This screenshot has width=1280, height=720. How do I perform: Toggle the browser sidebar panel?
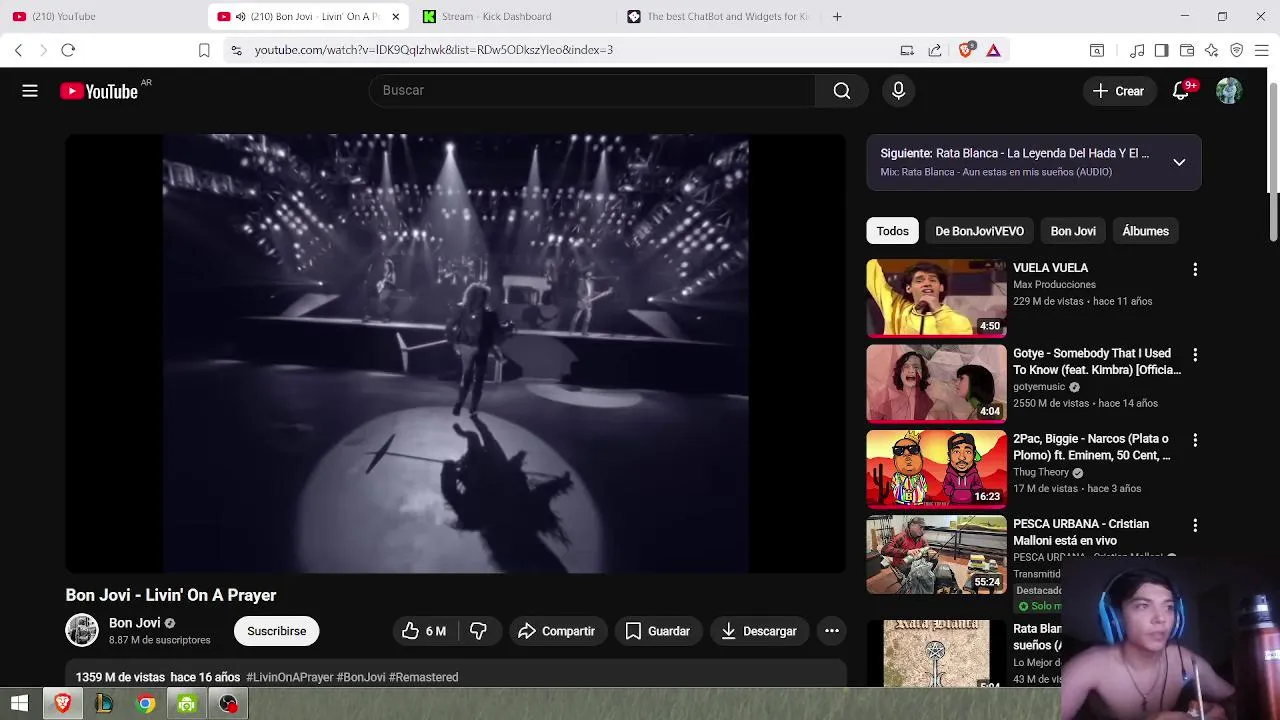click(1161, 50)
